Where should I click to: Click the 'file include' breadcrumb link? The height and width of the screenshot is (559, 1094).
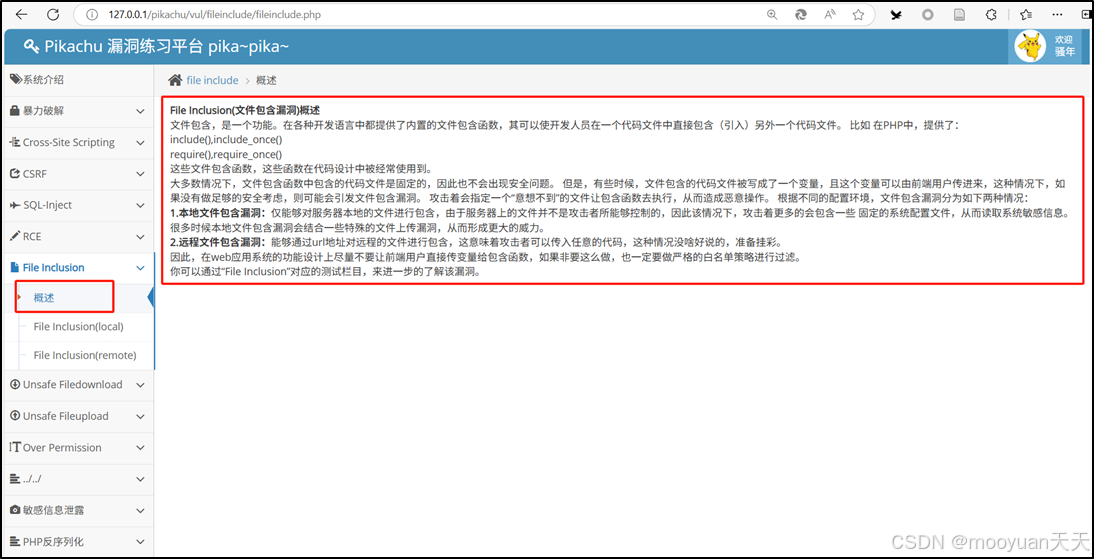pyautogui.click(x=212, y=80)
